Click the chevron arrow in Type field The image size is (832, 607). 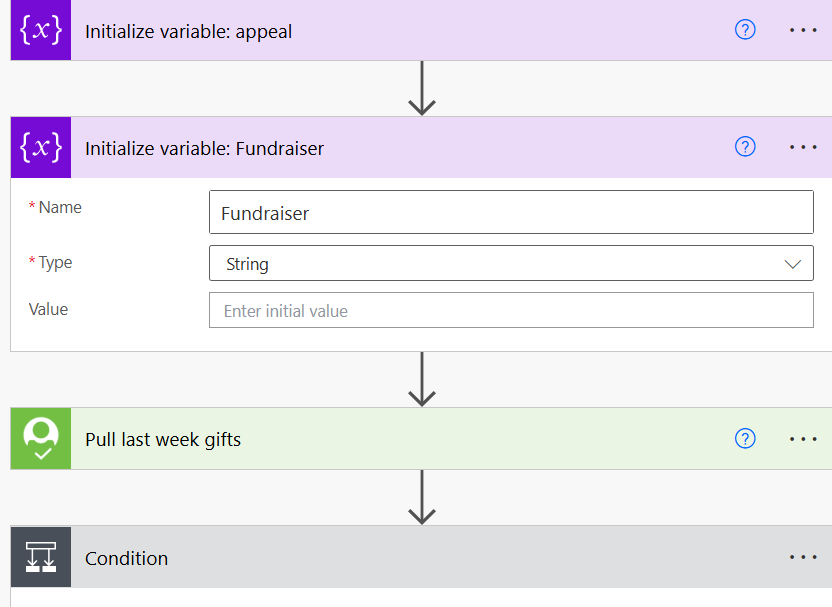pyautogui.click(x=792, y=264)
